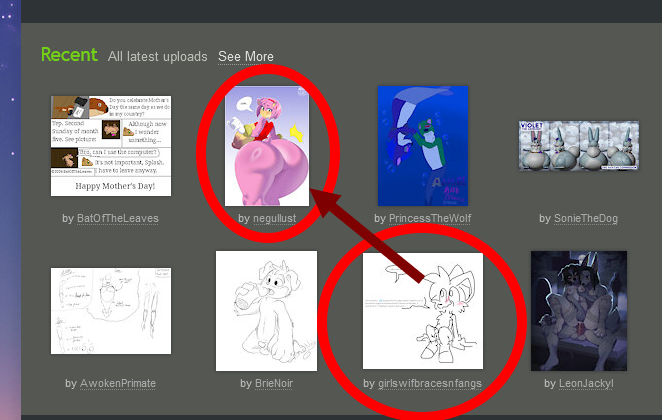Visit SonieTheDog profile link
This screenshot has width=662, height=420.
click(586, 218)
